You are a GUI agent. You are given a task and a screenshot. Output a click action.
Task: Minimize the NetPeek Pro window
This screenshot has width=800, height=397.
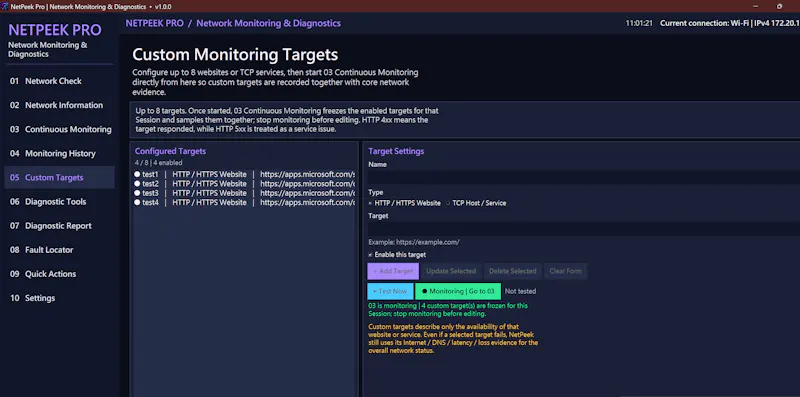point(756,7)
